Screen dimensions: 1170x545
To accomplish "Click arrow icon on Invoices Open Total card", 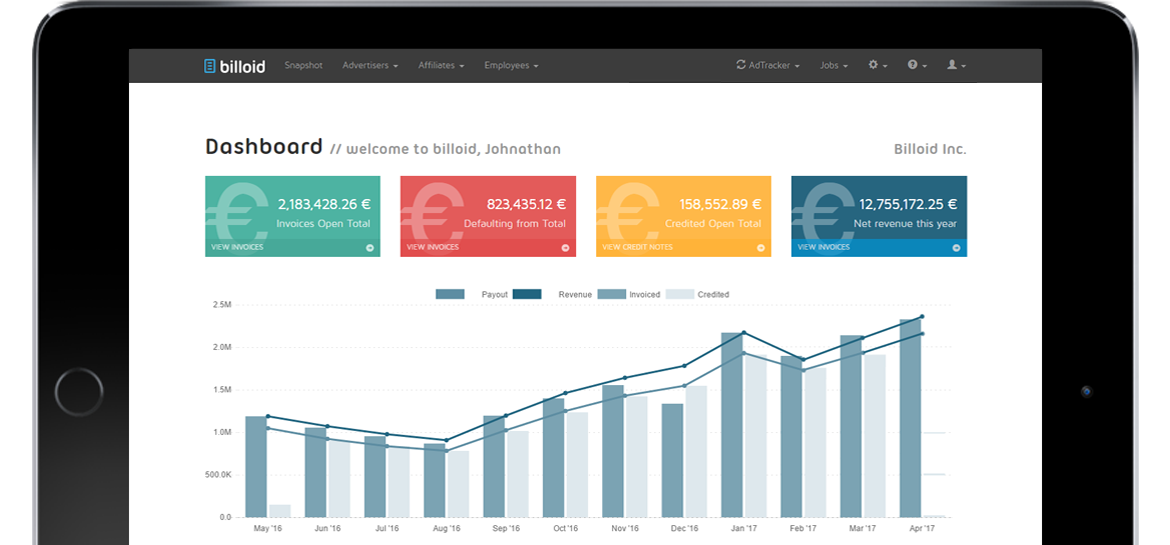I will click(x=370, y=247).
